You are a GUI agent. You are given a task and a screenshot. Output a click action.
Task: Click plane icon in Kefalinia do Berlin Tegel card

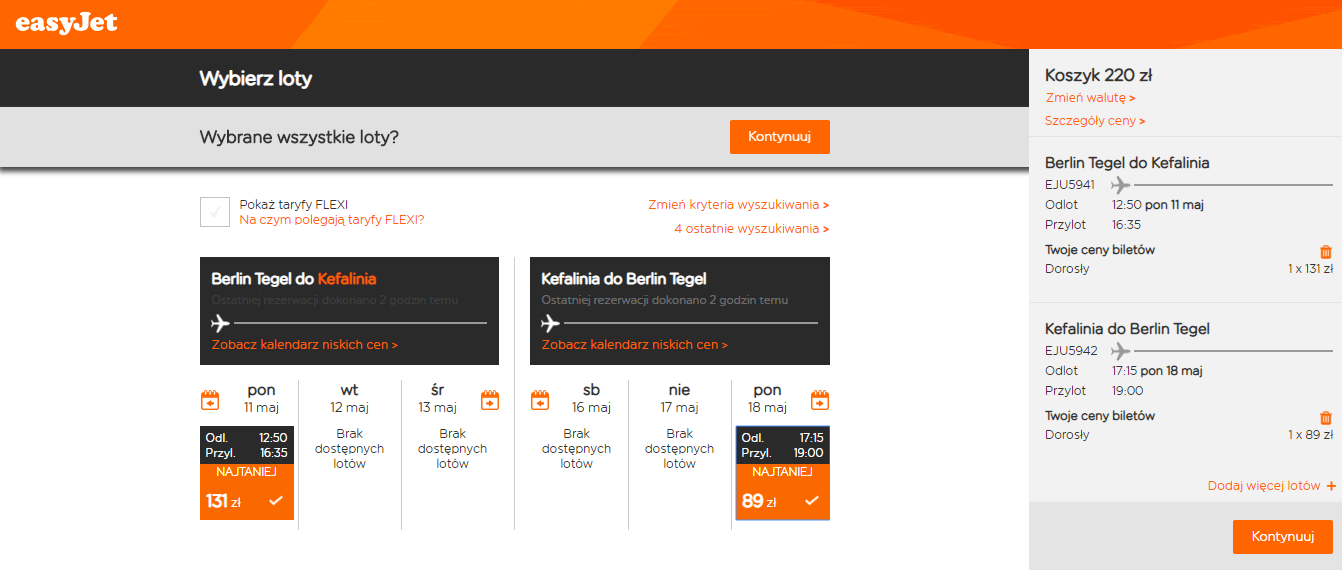[x=551, y=323]
